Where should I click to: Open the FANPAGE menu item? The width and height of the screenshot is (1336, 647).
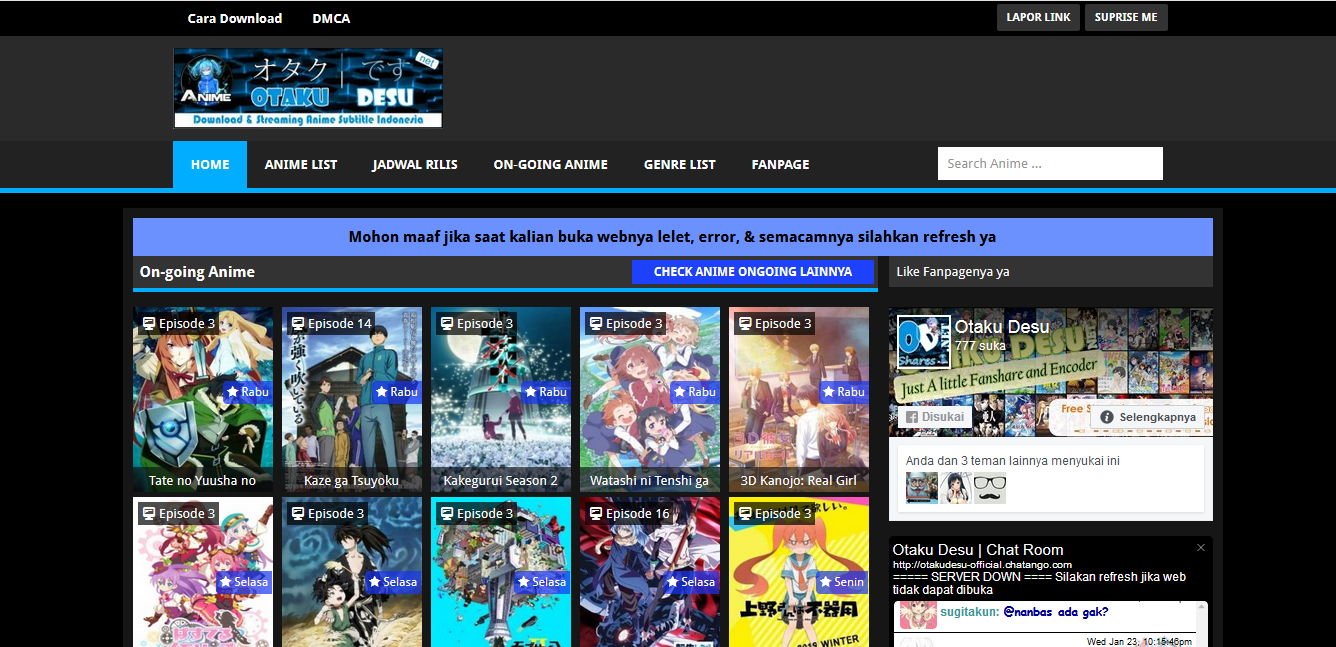780,164
